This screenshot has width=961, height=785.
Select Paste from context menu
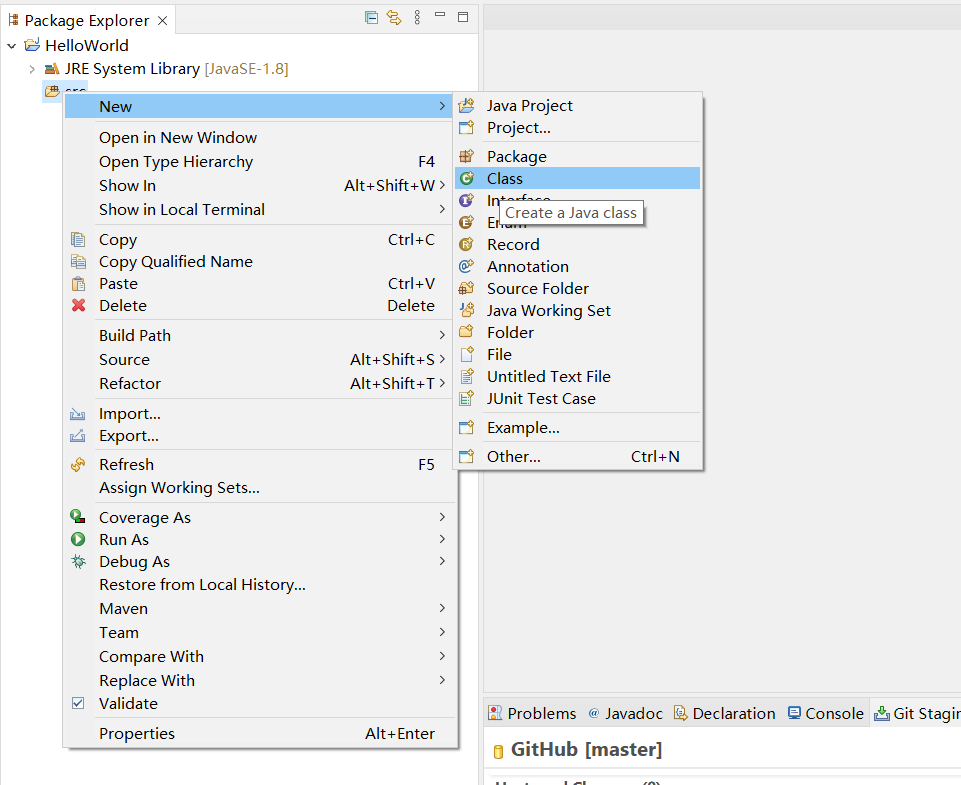(x=260, y=284)
